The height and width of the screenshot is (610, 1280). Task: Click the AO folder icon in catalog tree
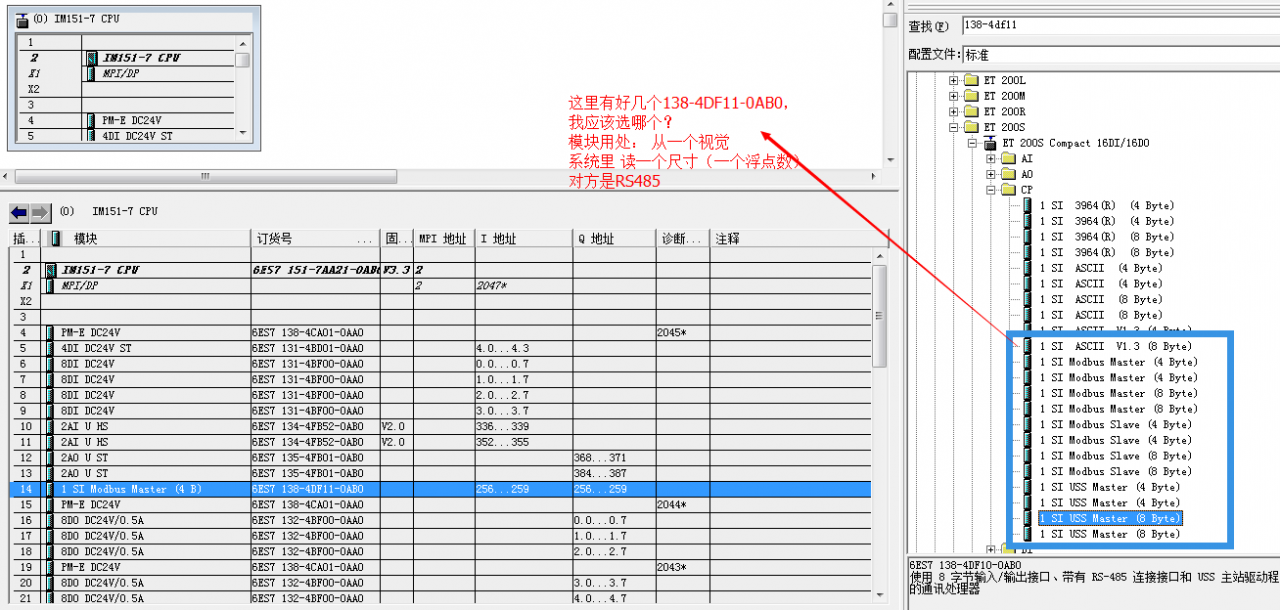(x=1008, y=174)
